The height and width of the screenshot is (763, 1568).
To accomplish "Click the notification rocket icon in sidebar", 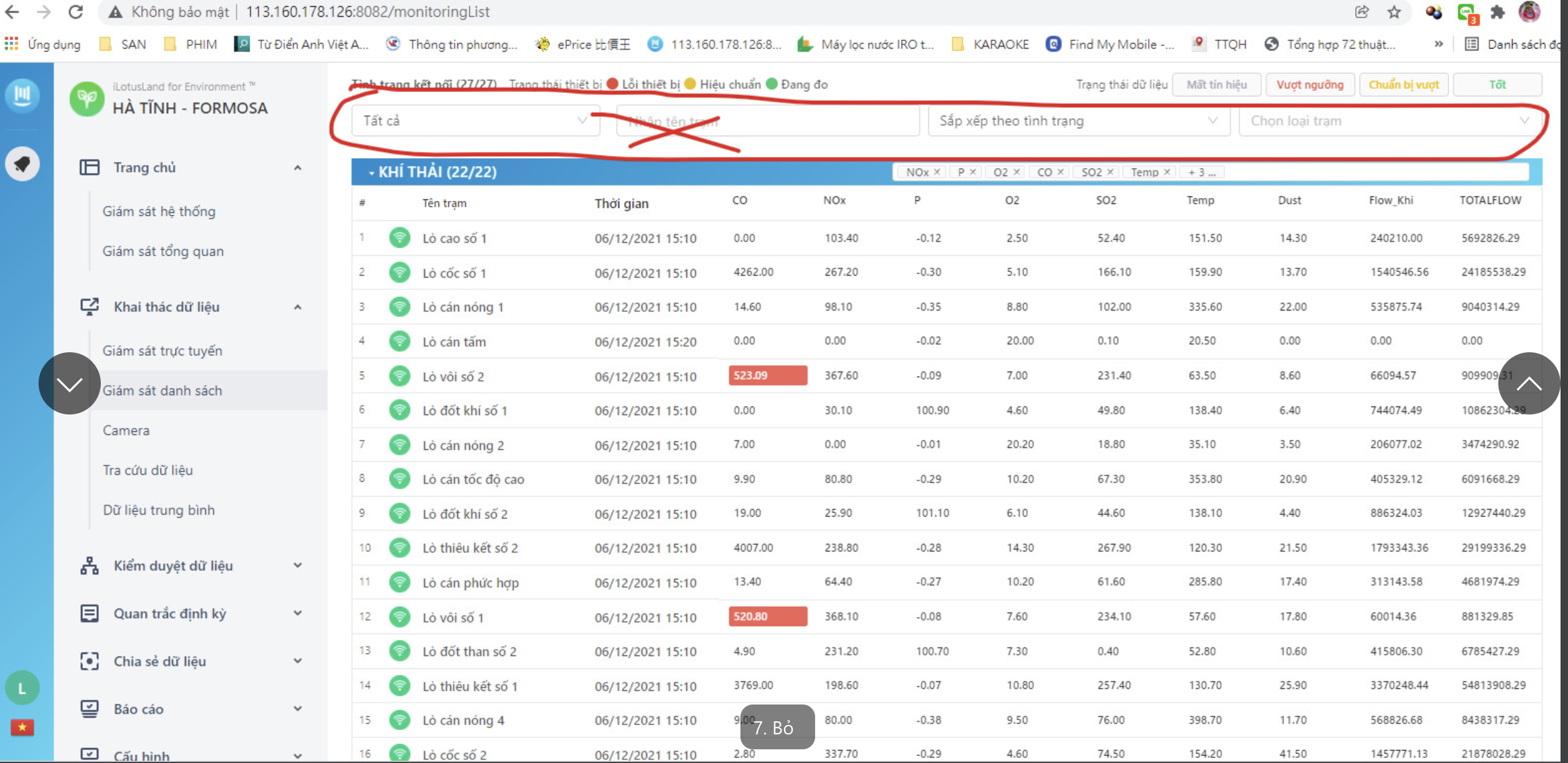I will pyautogui.click(x=22, y=164).
